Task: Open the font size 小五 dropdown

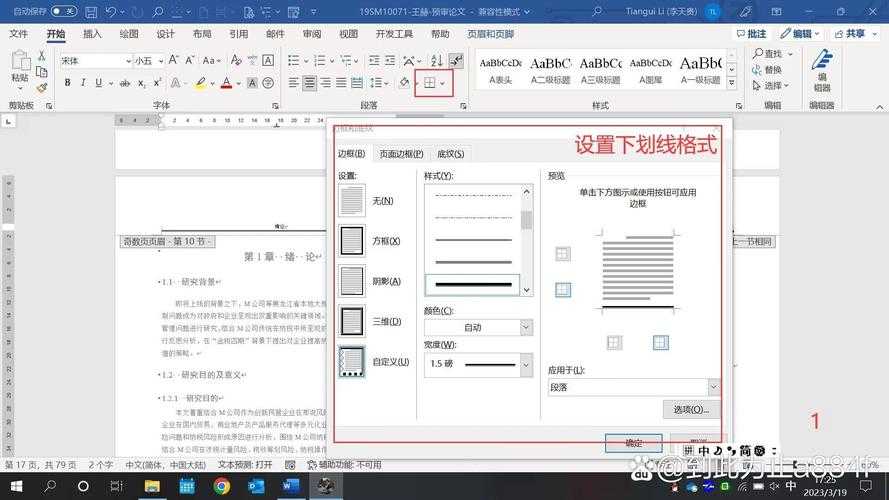Action: tap(161, 61)
